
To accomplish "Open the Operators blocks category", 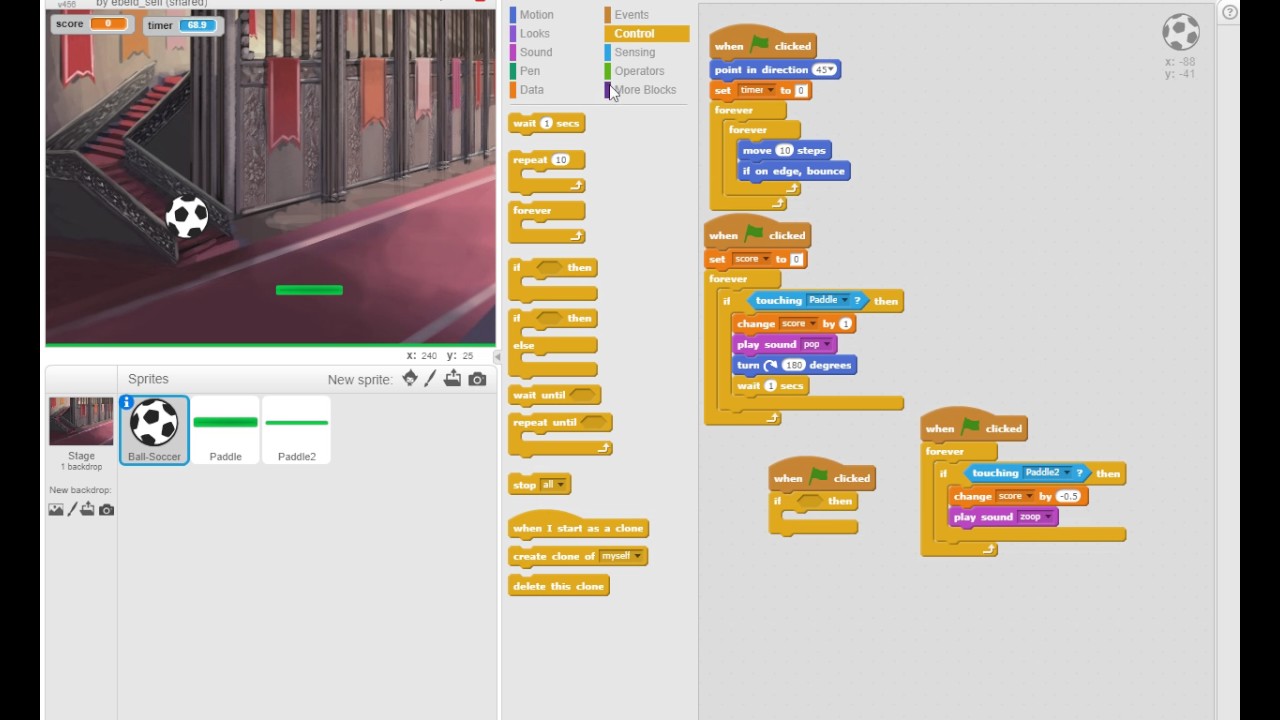I will [639, 71].
